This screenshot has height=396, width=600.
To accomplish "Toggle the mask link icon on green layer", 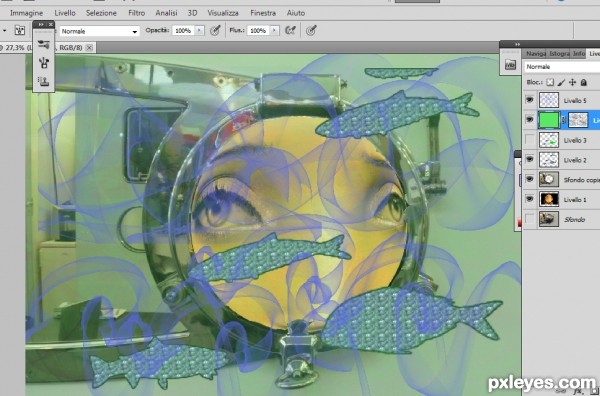I will tap(564, 120).
